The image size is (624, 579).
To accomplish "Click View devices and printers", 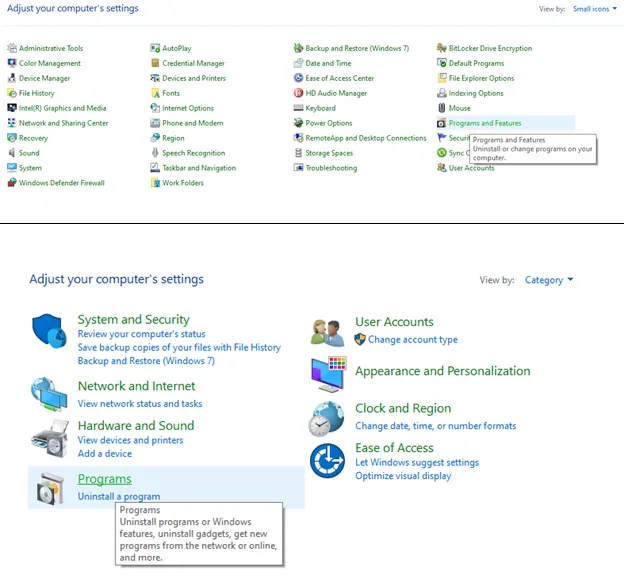I will point(130,440).
